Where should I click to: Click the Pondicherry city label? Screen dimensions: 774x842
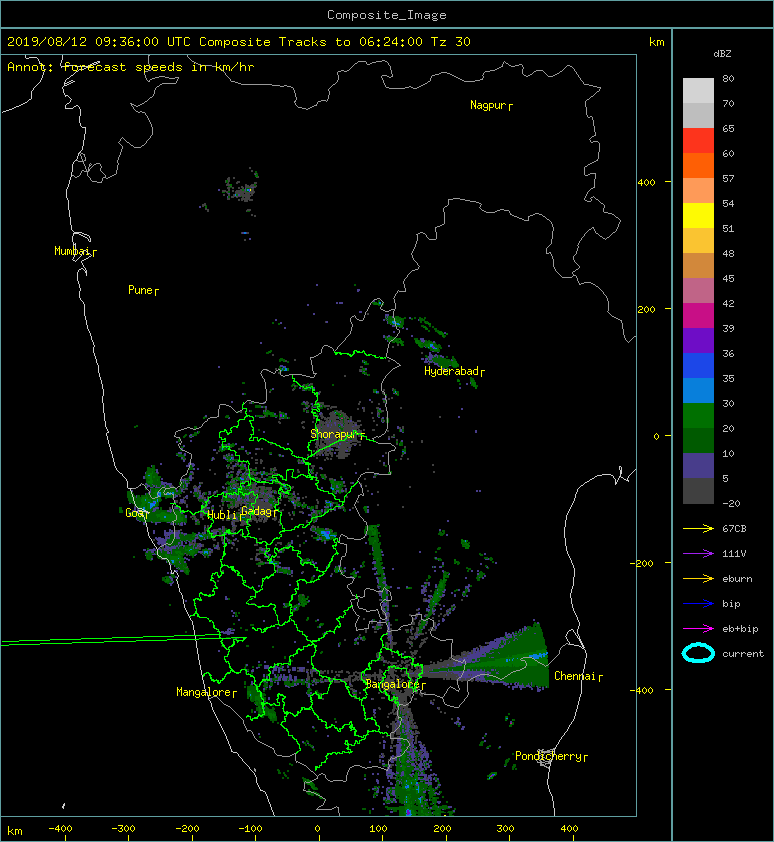(x=551, y=756)
